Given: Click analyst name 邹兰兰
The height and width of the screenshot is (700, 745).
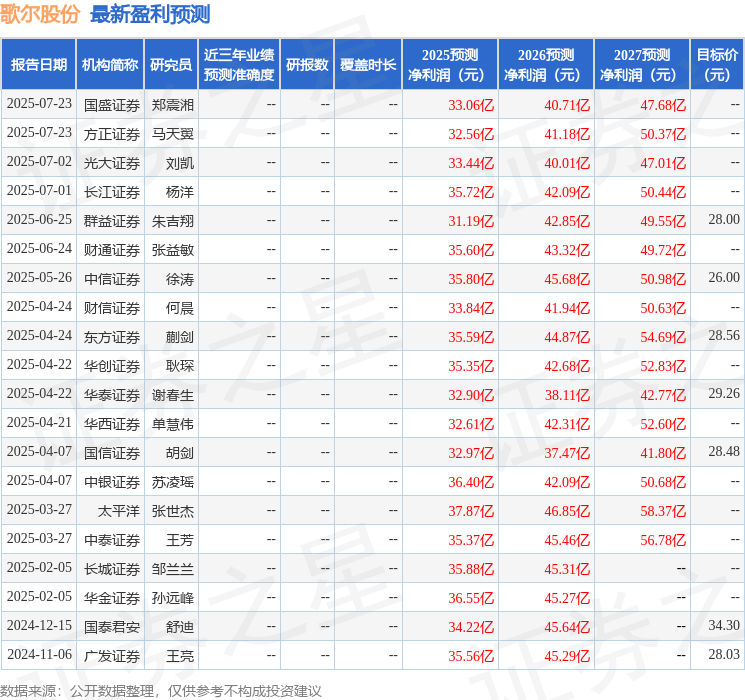Looking at the screenshot, I should pos(172,569).
